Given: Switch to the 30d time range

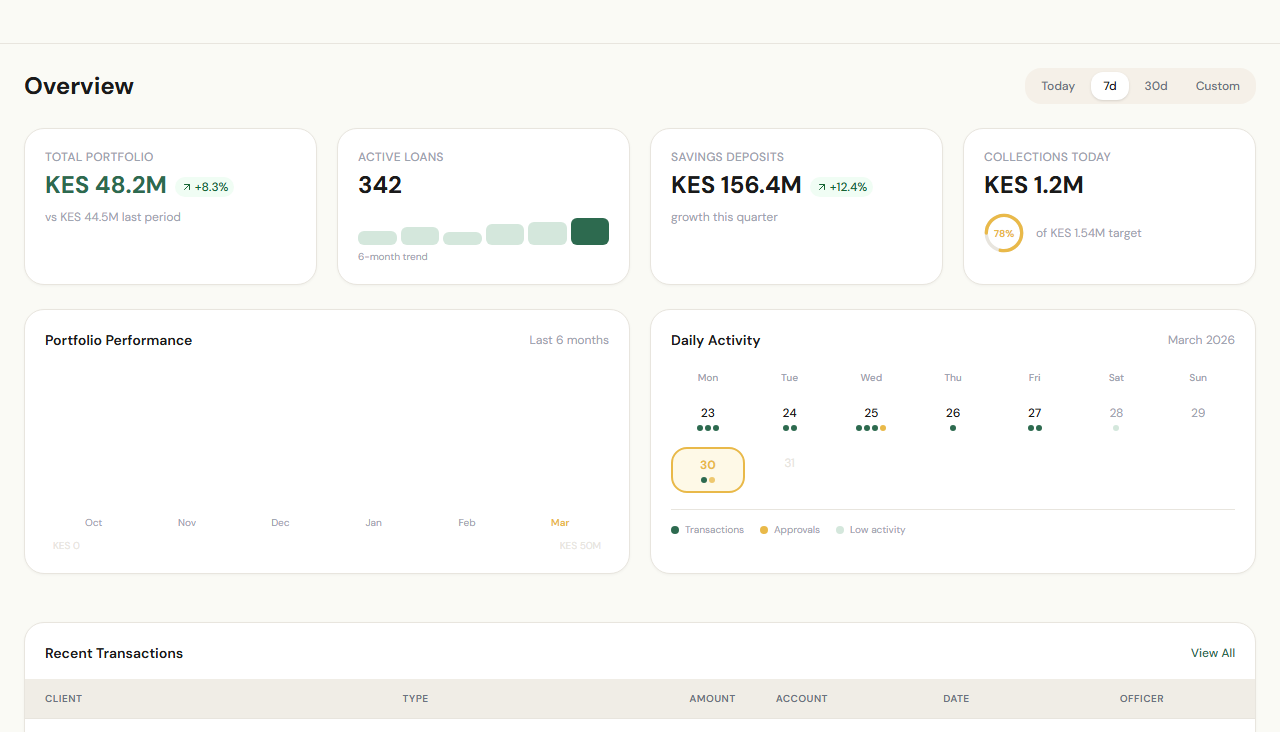Looking at the screenshot, I should coord(1156,86).
